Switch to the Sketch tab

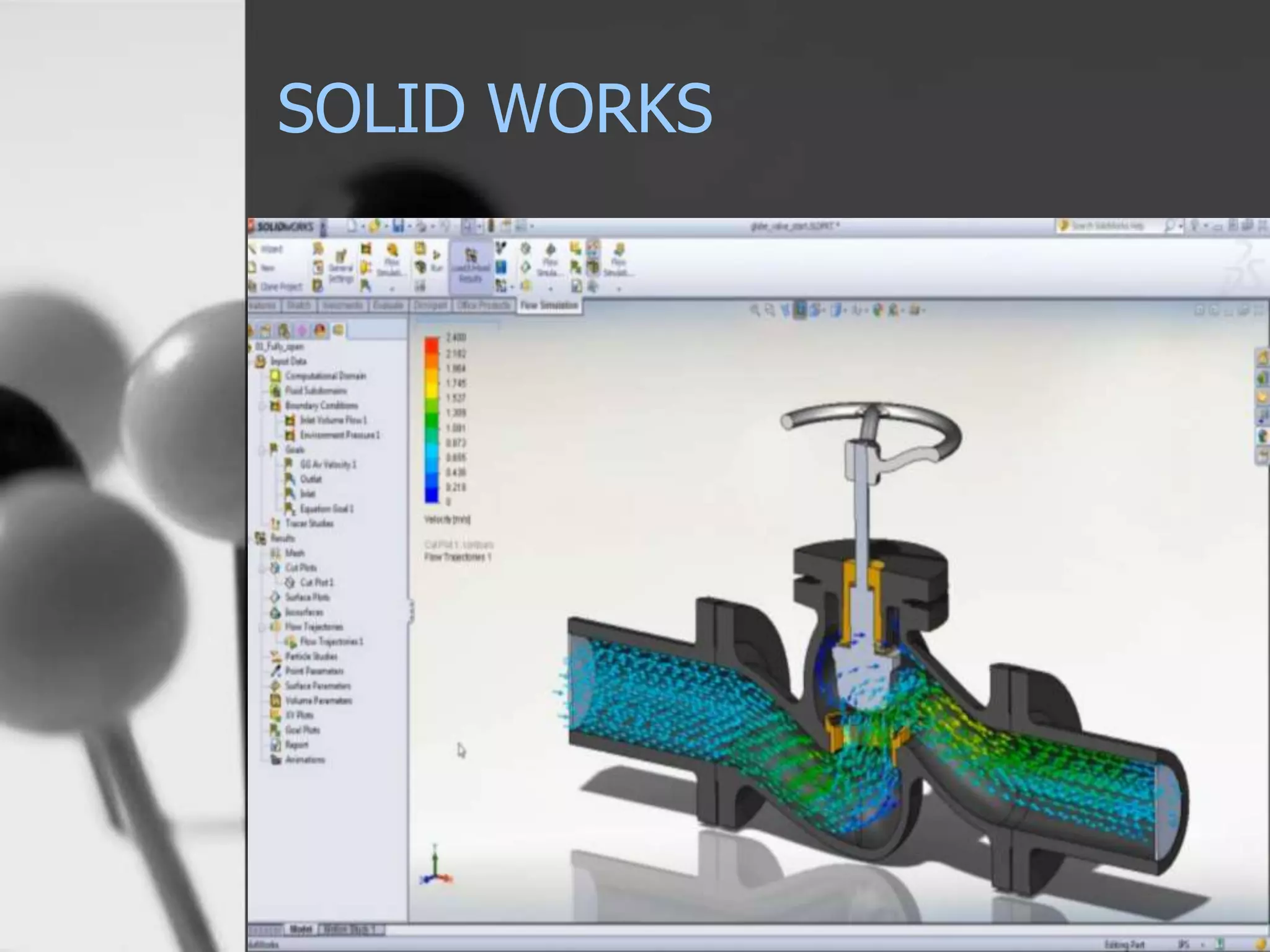(x=299, y=306)
